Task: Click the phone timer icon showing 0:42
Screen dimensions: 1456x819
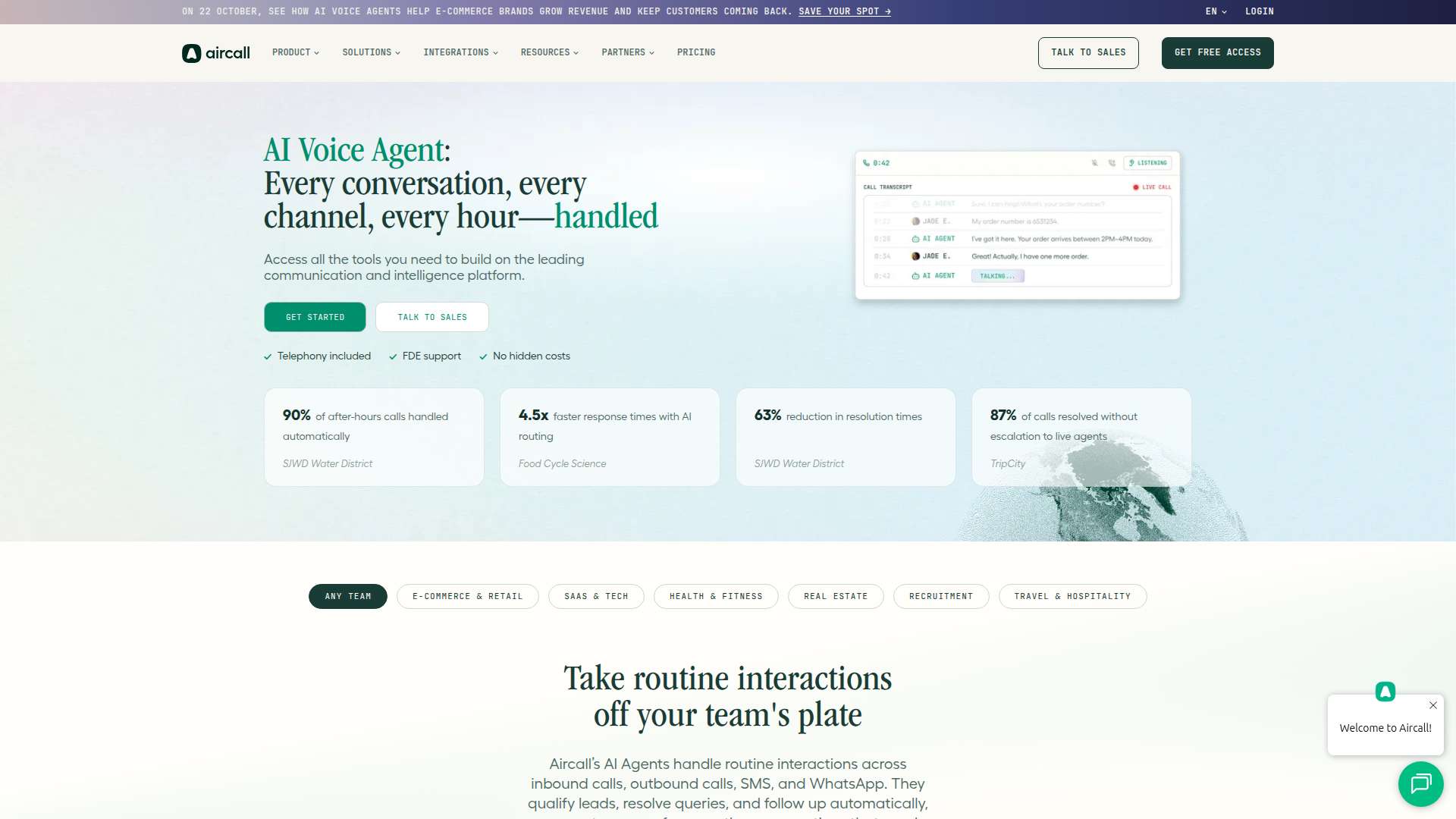Action: pyautogui.click(x=867, y=163)
